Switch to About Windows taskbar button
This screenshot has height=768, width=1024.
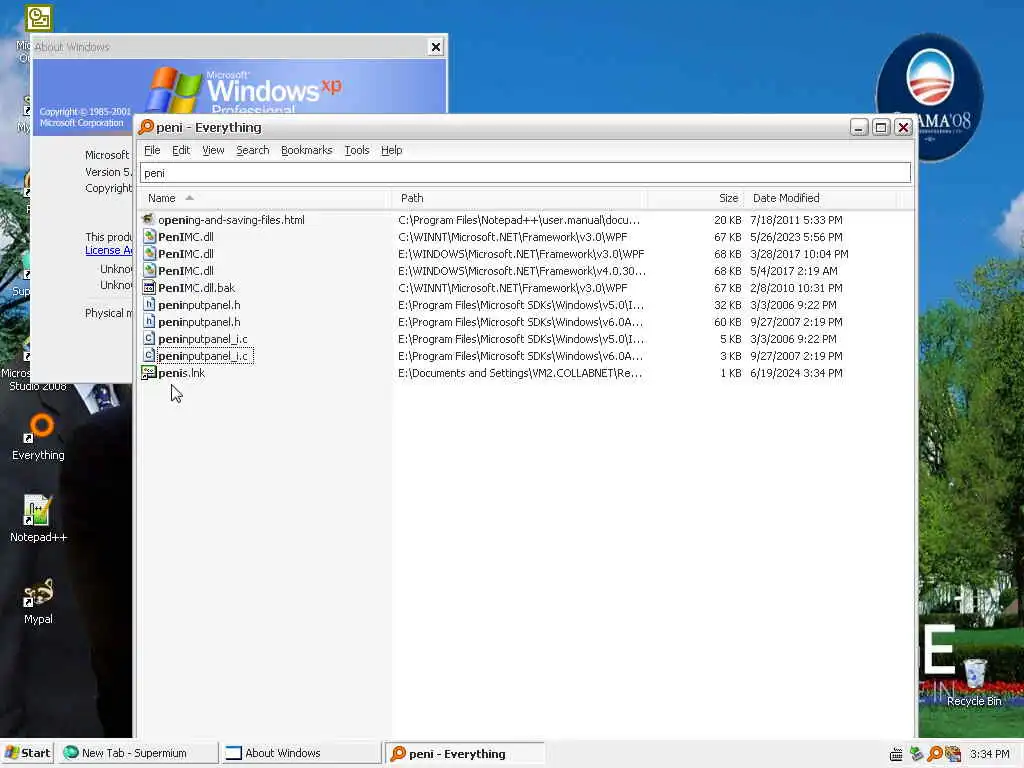300,753
